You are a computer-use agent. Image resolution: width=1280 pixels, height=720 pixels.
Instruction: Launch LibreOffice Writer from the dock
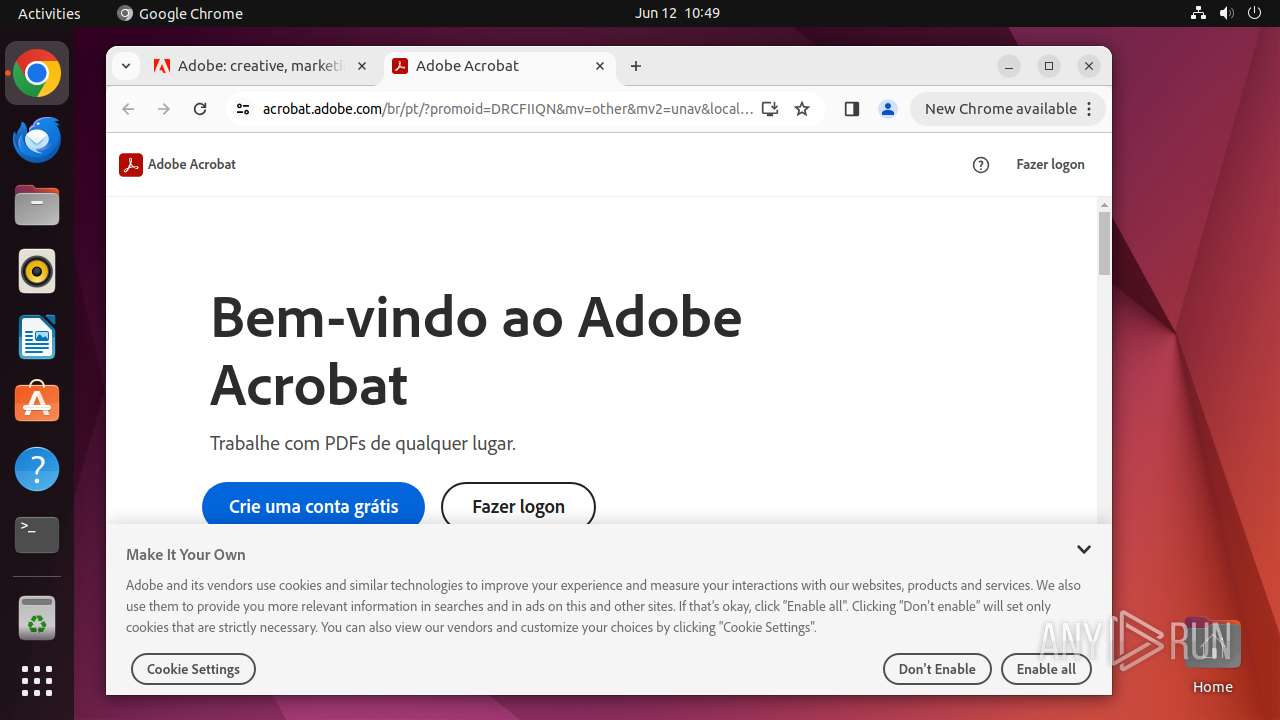pyautogui.click(x=37, y=337)
